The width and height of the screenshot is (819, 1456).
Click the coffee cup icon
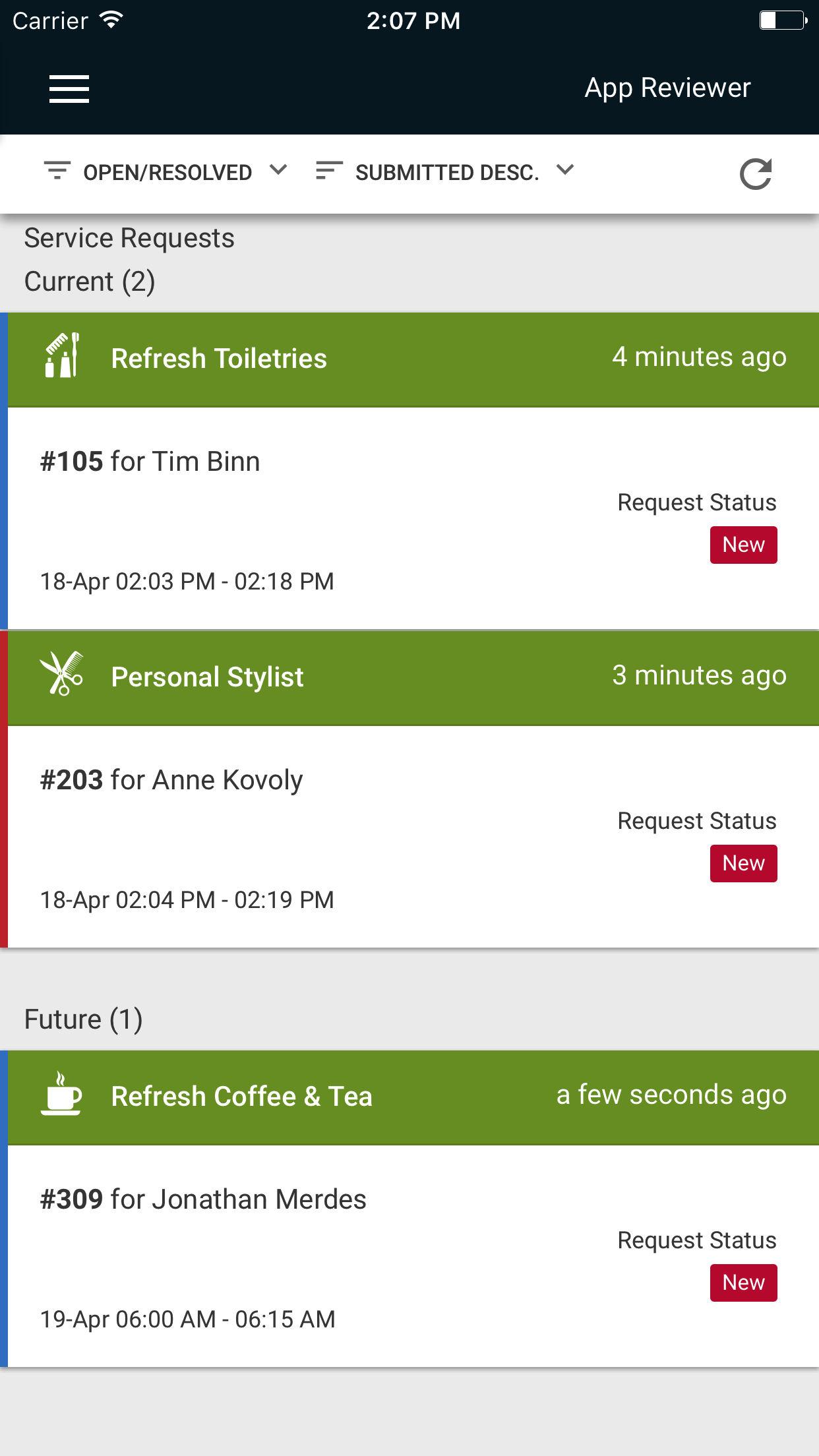[x=61, y=1094]
